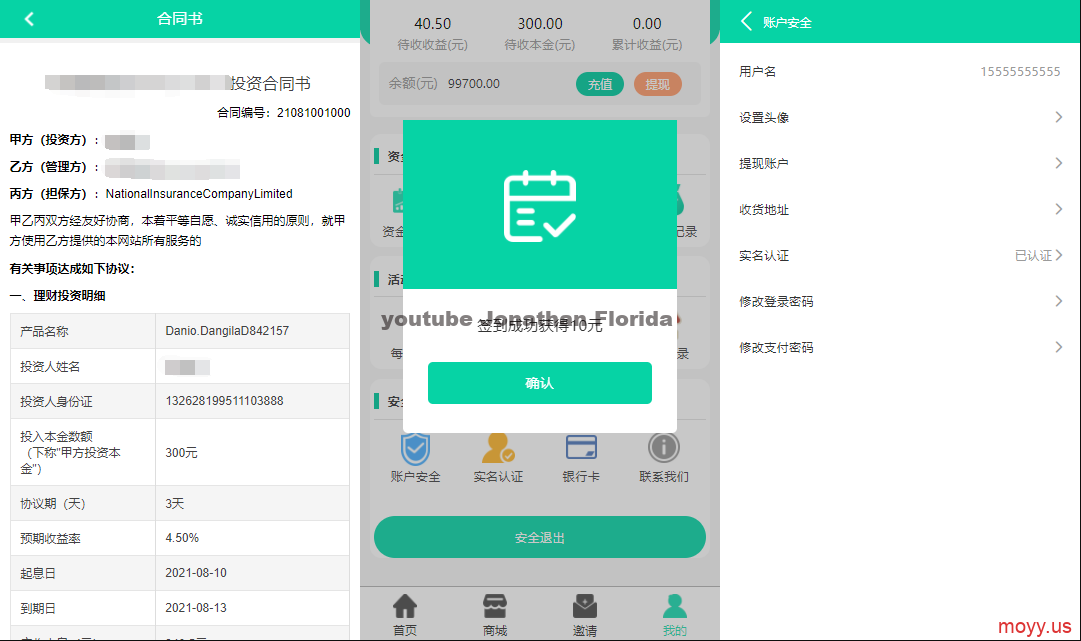The height and width of the screenshot is (641, 1081).
Task: Open the 修改支付密码 row chevron
Action: click(1059, 347)
